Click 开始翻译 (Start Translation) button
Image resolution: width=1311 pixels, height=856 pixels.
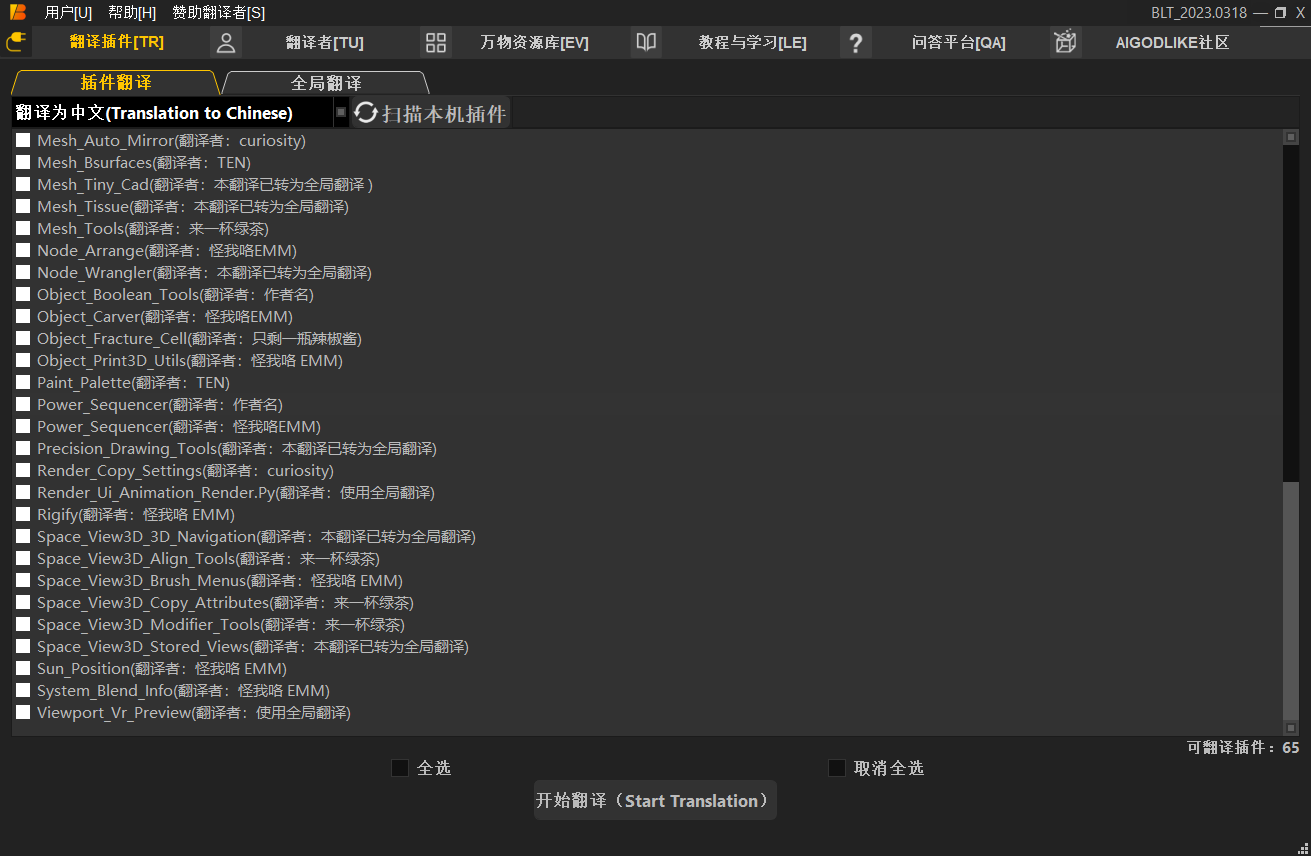point(655,801)
